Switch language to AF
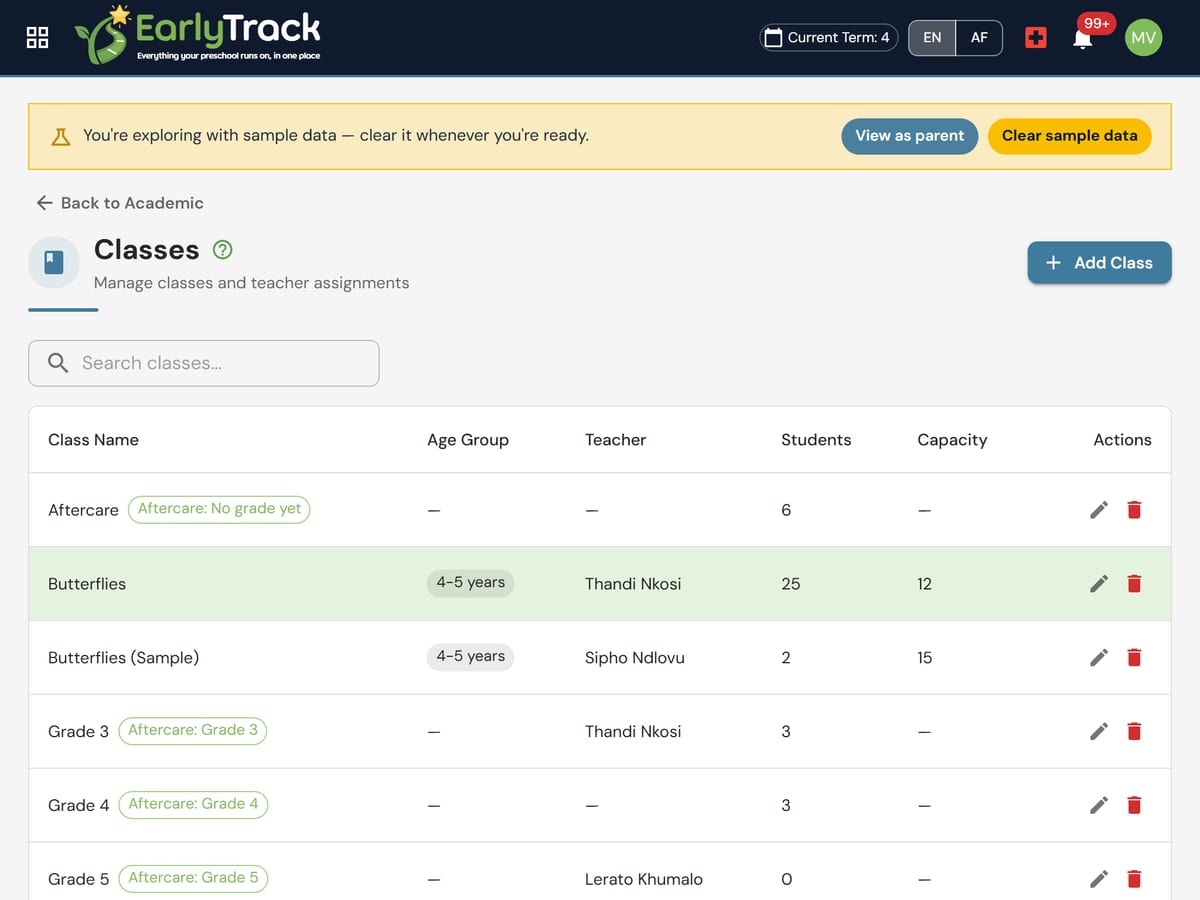Viewport: 1200px width, 900px height. (979, 37)
